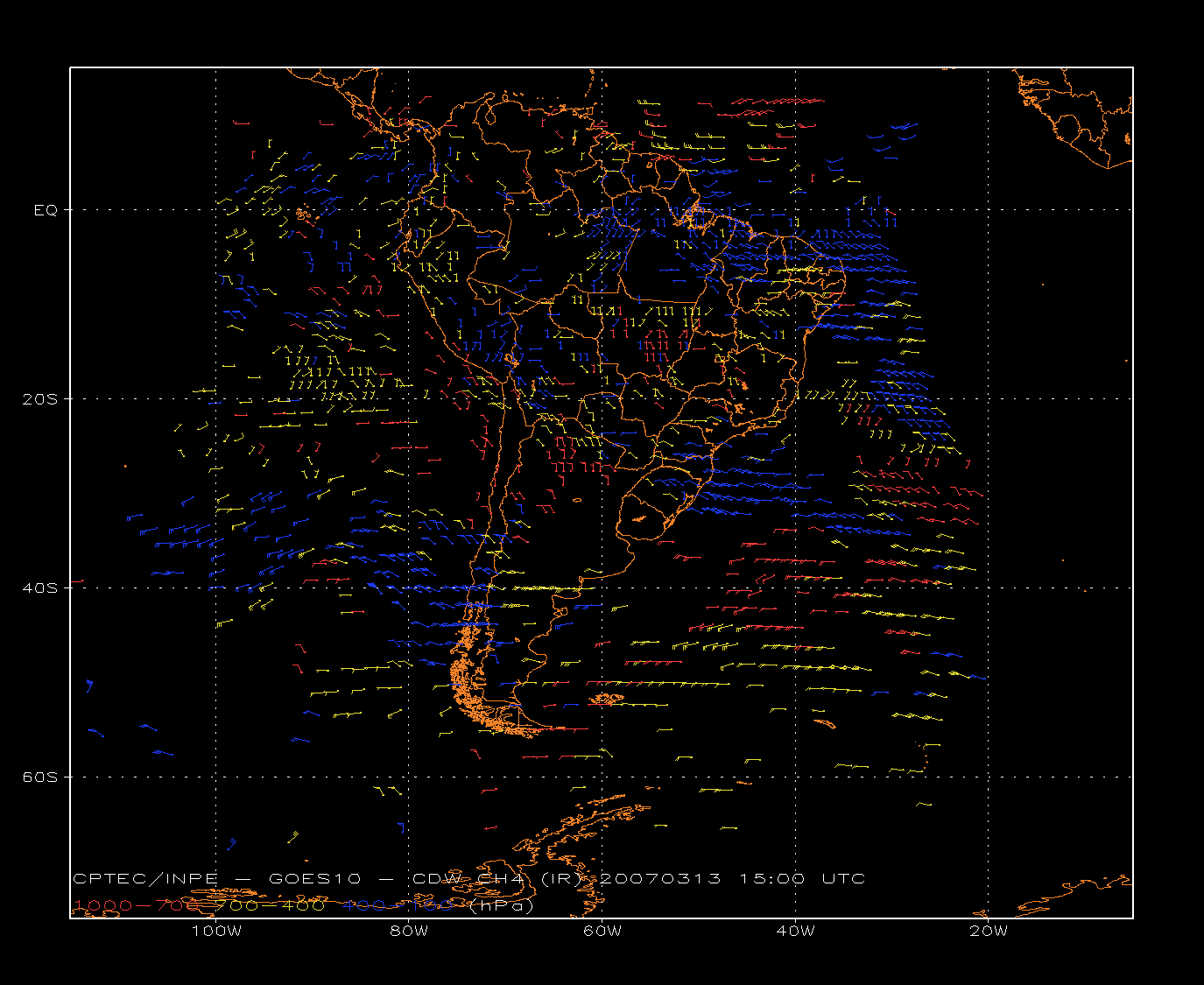This screenshot has height=985, width=1204.
Task: Click the 20070313 date stamp
Action: [662, 878]
